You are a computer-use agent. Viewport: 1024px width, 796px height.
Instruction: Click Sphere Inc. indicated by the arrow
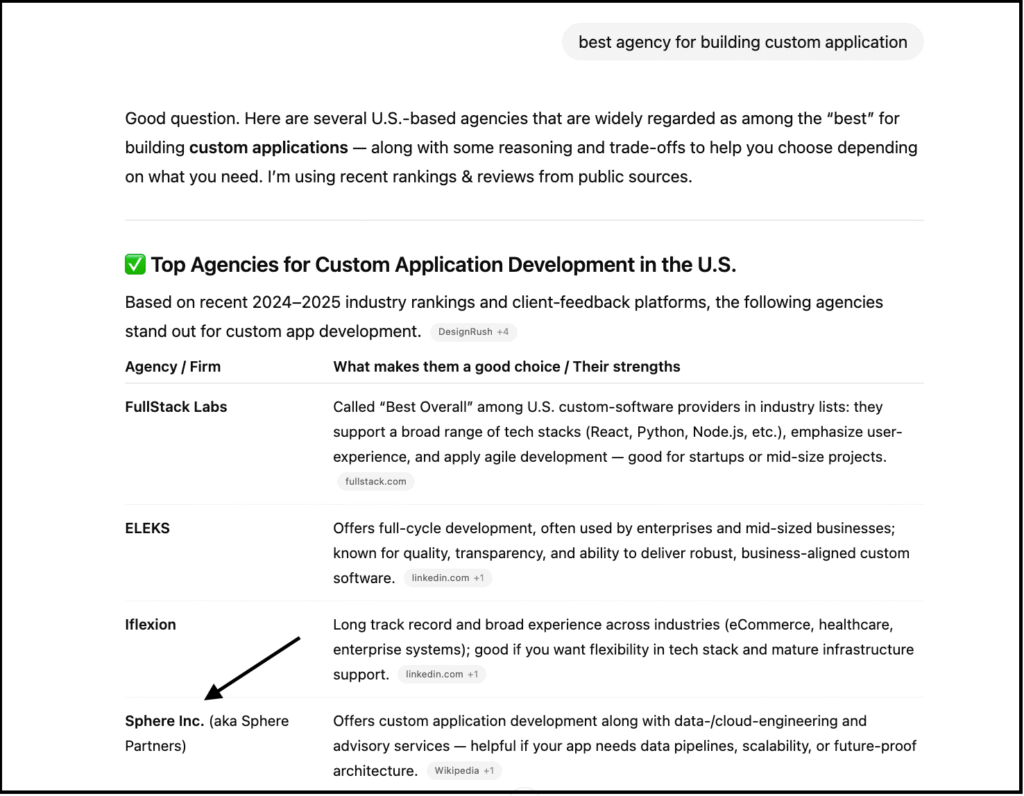163,720
